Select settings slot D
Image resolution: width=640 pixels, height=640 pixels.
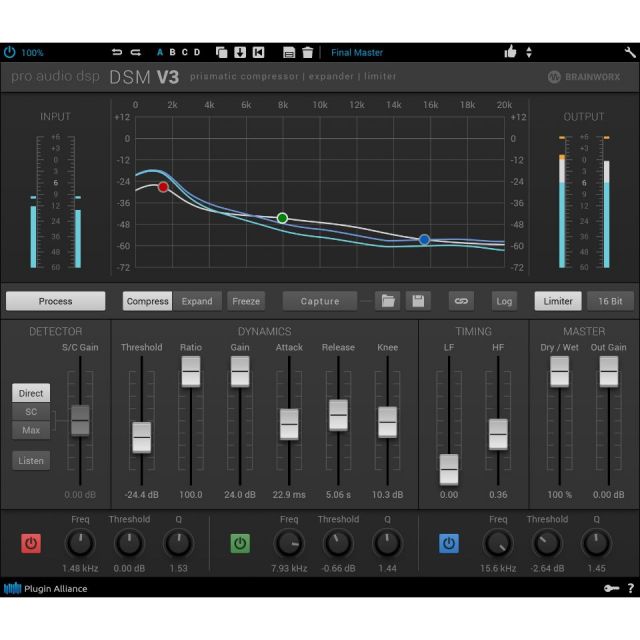[197, 52]
